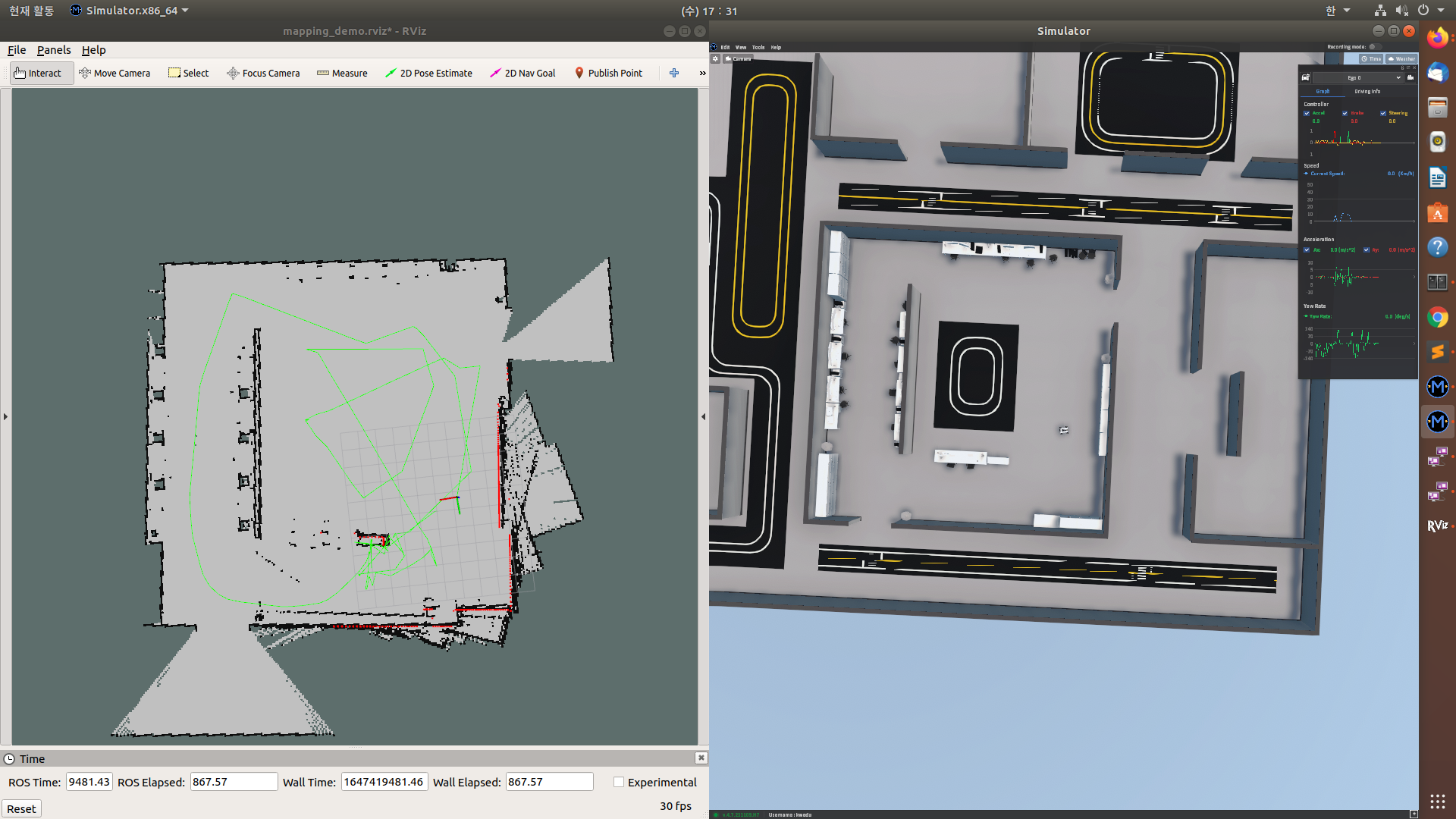The height and width of the screenshot is (819, 1456).
Task: Enable the Experimental checkbox
Action: click(x=619, y=782)
